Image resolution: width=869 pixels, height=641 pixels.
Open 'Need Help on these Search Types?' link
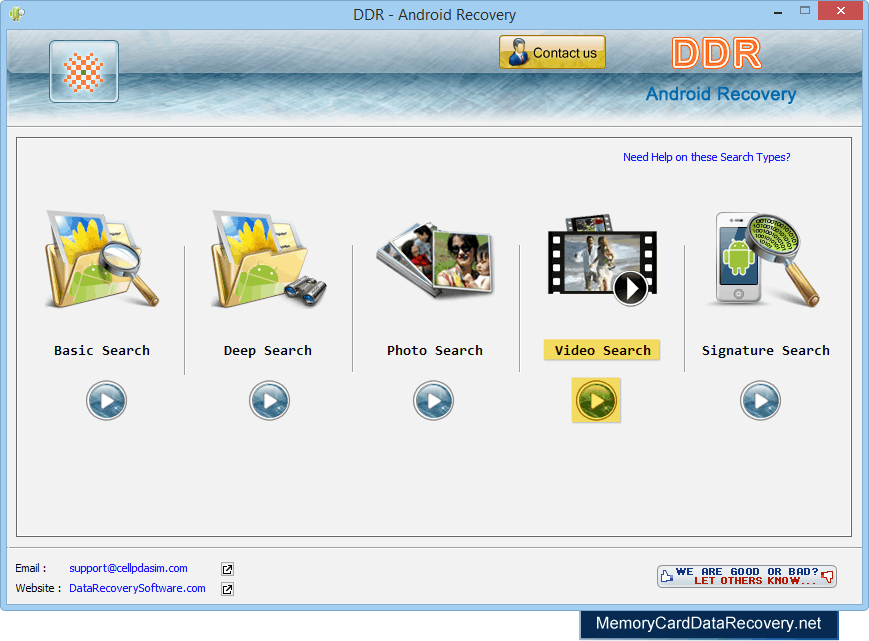click(x=707, y=157)
